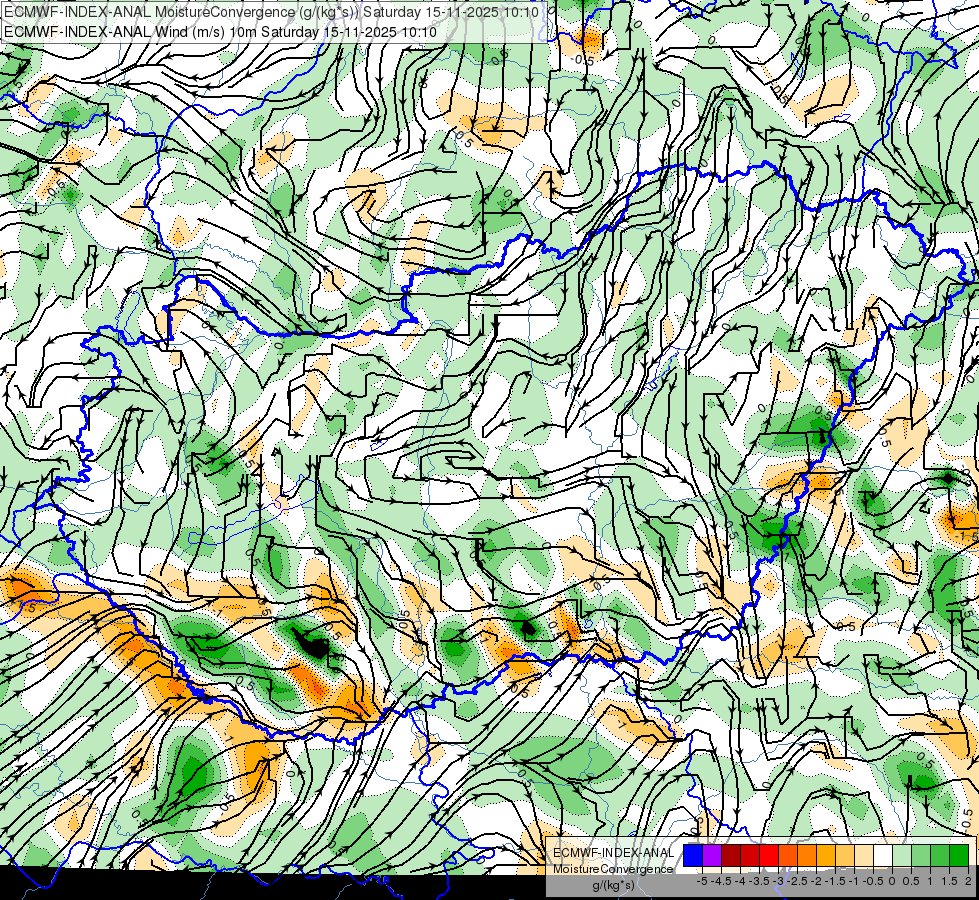Click the Wind (m/s) 10m title line
Image resolution: width=979 pixels, height=900 pixels.
point(220,31)
